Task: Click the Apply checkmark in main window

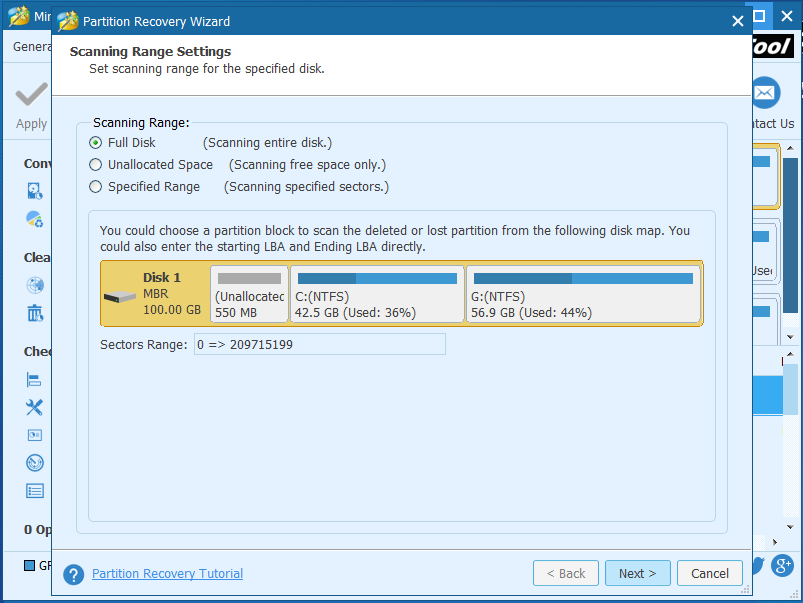Action: pos(32,95)
